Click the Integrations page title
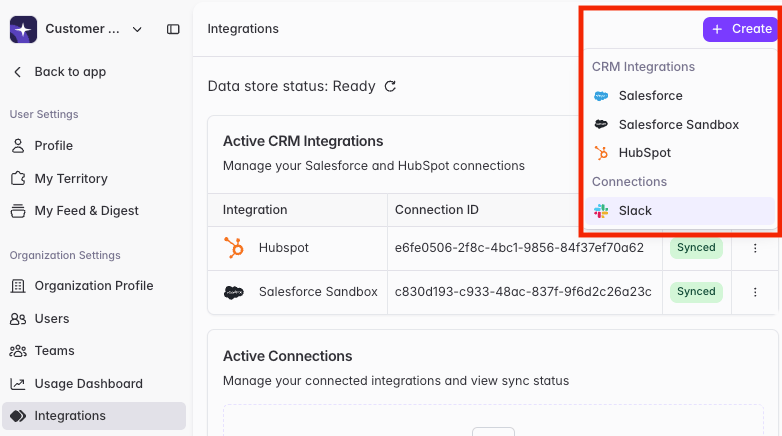The width and height of the screenshot is (782, 436). [x=243, y=29]
